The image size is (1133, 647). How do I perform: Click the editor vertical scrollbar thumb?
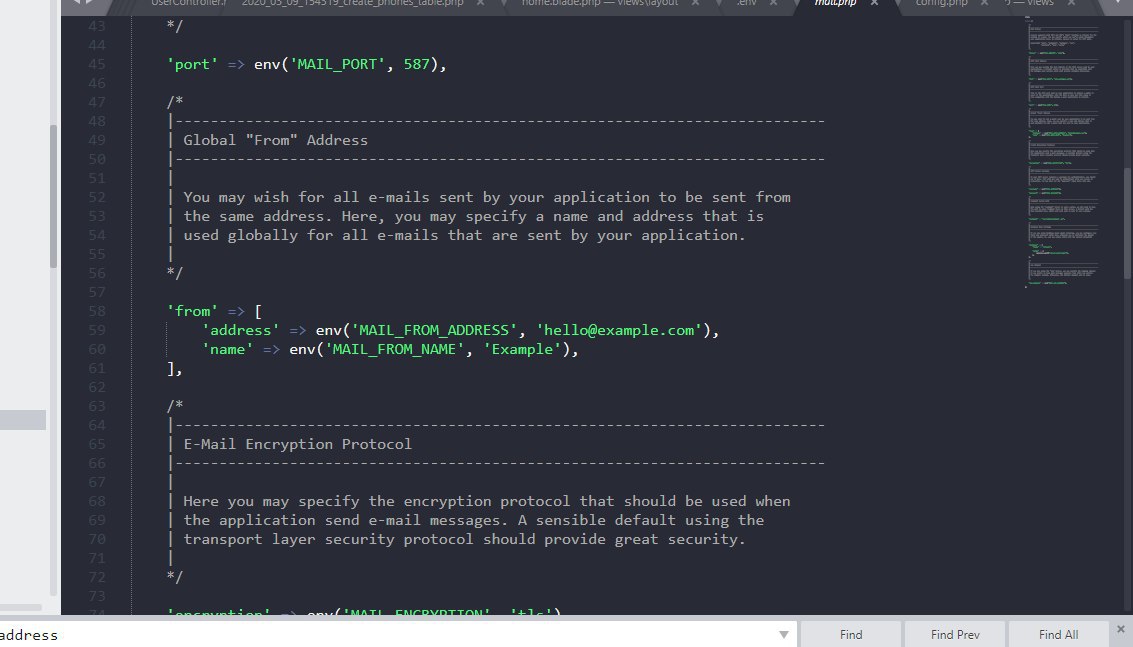pyautogui.click(x=1128, y=223)
